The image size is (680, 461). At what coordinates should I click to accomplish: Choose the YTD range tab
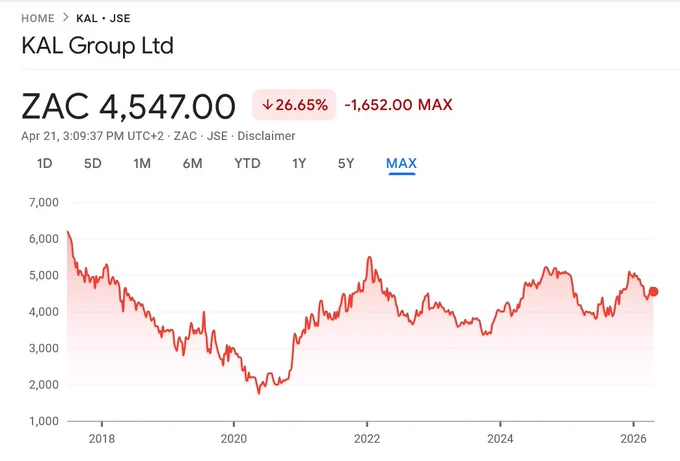point(247,163)
